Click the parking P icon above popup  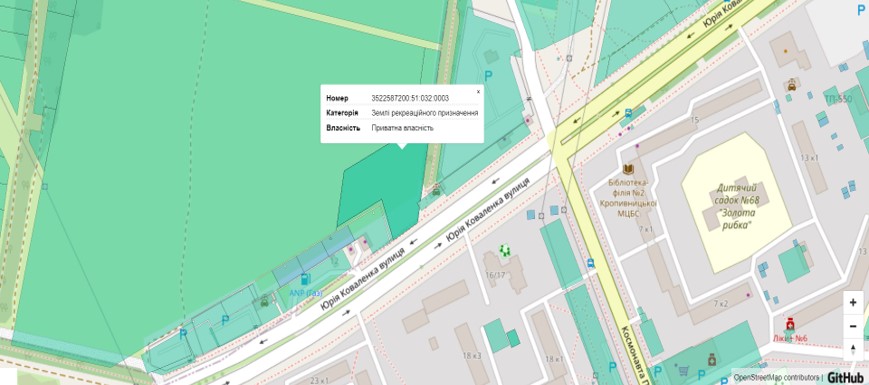pyautogui.click(x=488, y=76)
